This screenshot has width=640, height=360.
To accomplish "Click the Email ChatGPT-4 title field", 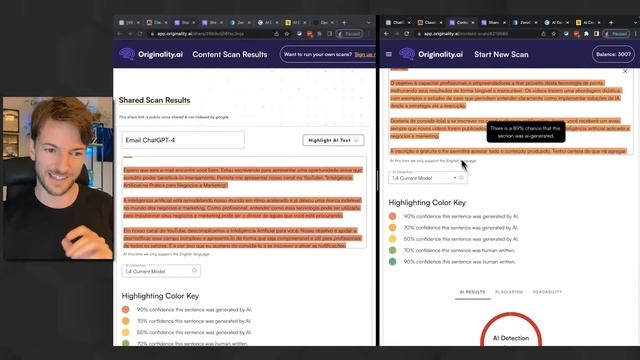I will click(x=183, y=140).
